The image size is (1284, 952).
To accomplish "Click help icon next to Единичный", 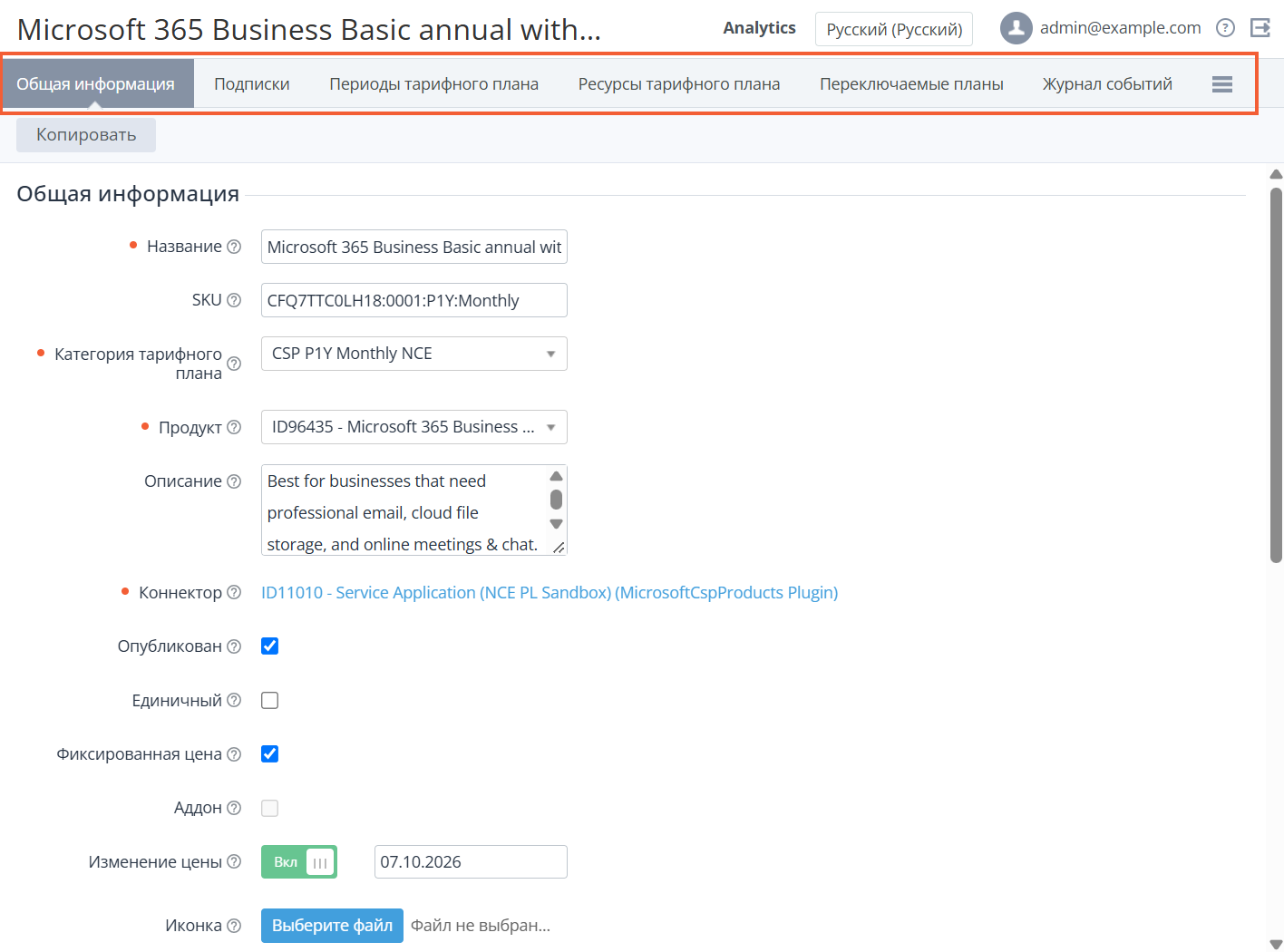I will pos(234,700).
